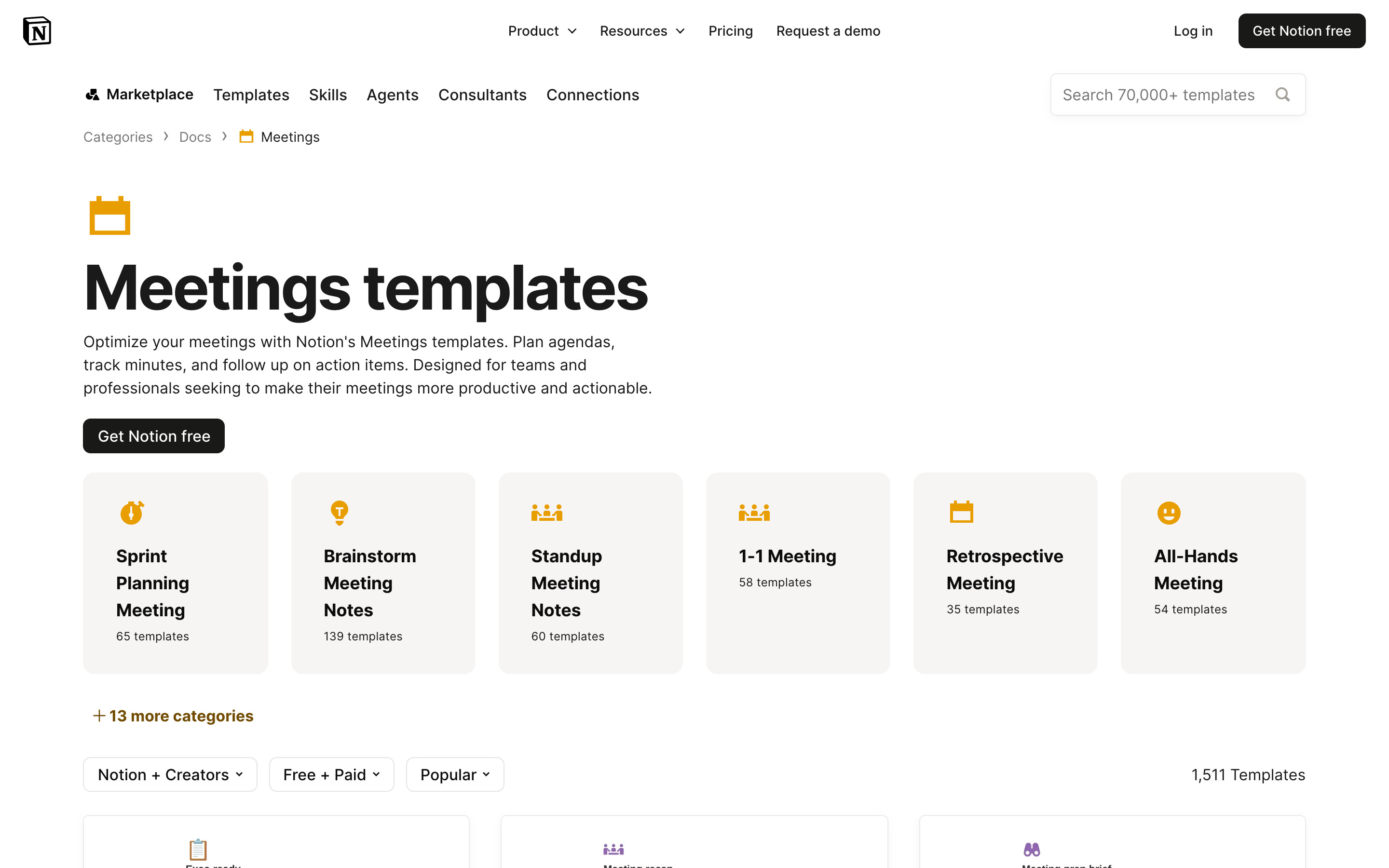Image resolution: width=1389 pixels, height=868 pixels.
Task: Click the '65 templates' count text
Action: 152,636
